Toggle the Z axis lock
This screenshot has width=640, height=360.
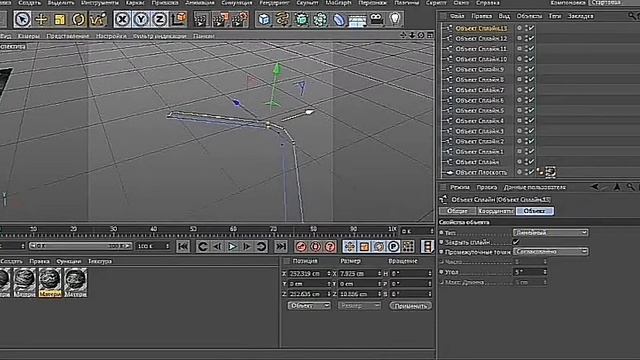pos(160,19)
